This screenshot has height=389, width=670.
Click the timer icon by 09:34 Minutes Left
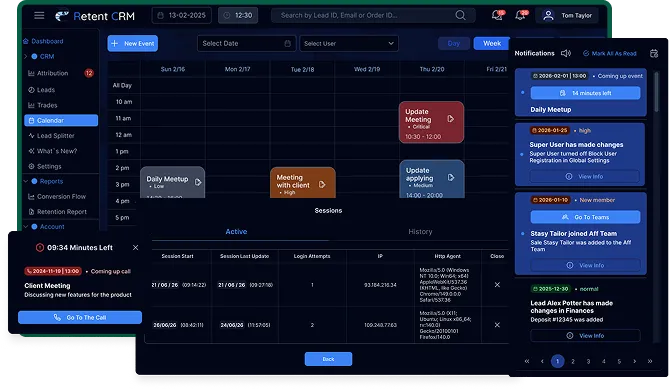tap(40, 248)
